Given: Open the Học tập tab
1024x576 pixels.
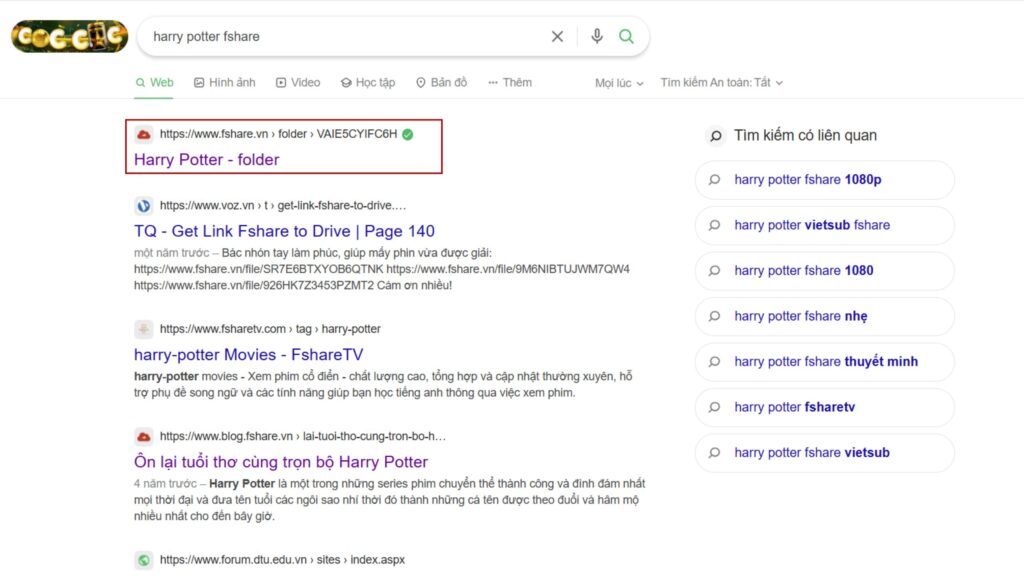Looking at the screenshot, I should (x=368, y=82).
